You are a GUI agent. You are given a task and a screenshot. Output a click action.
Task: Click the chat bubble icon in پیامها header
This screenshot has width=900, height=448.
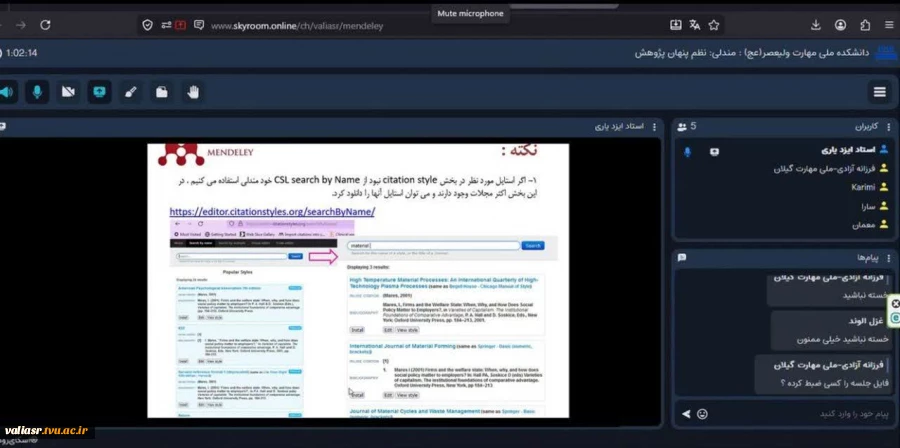point(682,258)
